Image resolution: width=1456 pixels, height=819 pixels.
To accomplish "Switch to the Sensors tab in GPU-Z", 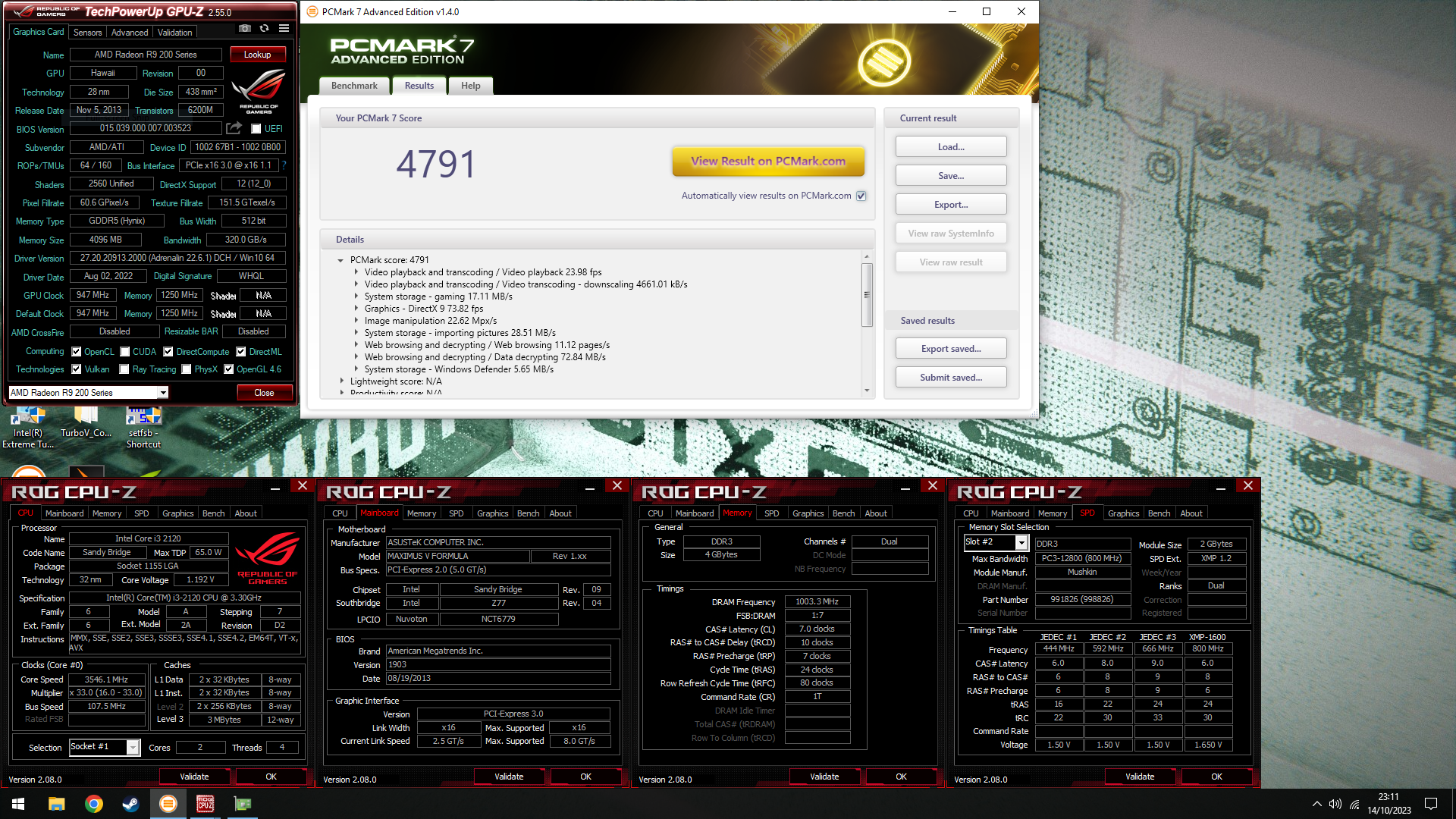I will 87,33.
